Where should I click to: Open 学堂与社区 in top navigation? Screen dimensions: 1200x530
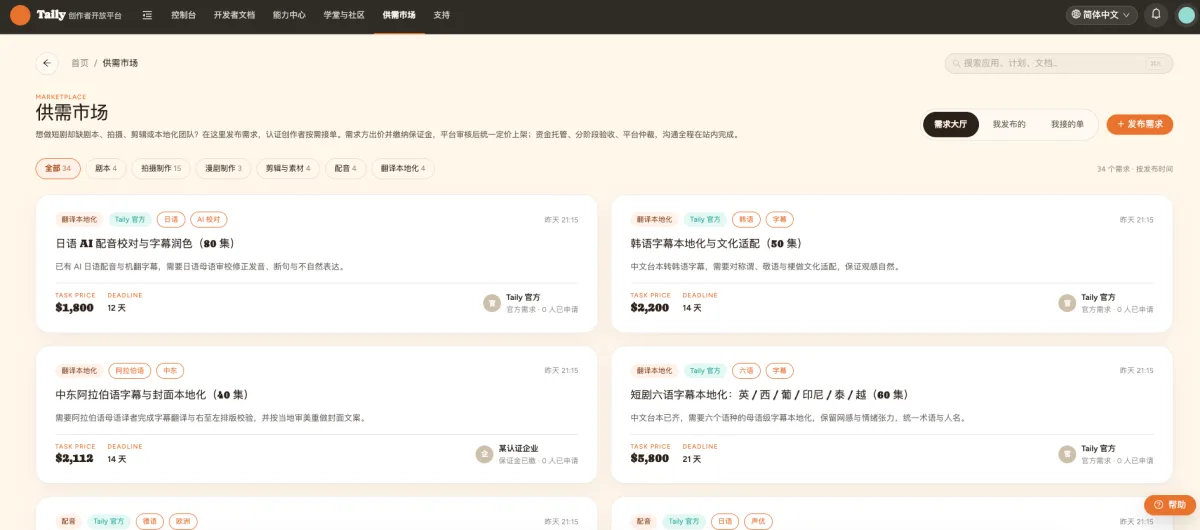coord(344,15)
